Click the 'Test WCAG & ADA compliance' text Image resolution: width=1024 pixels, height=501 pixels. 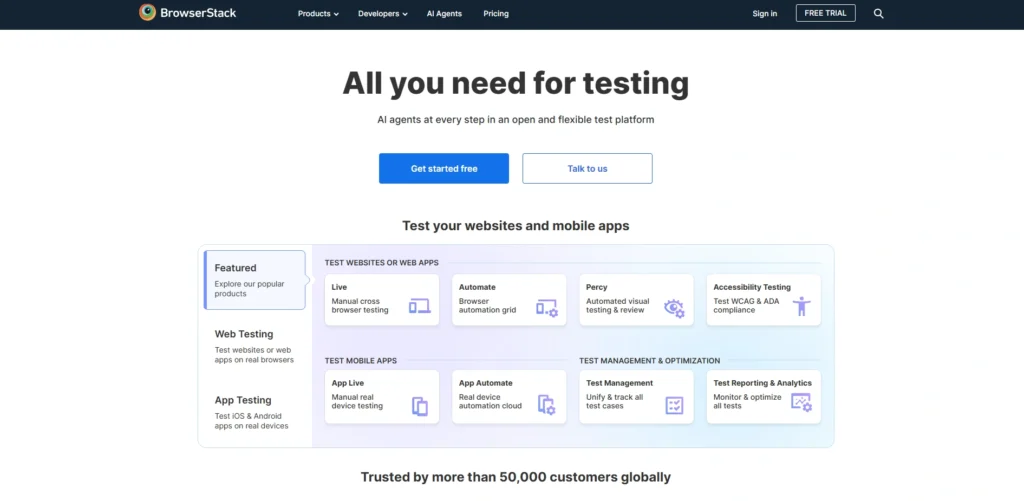tap(746, 306)
